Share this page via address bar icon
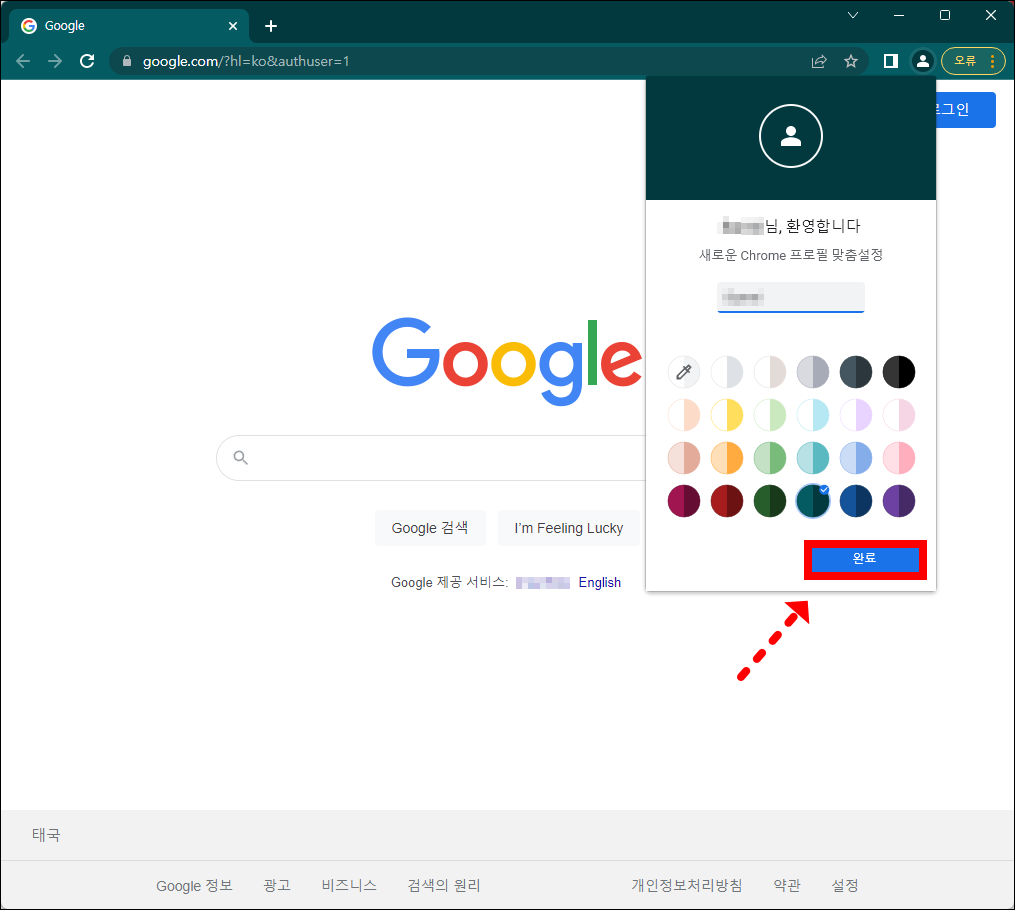 819,61
